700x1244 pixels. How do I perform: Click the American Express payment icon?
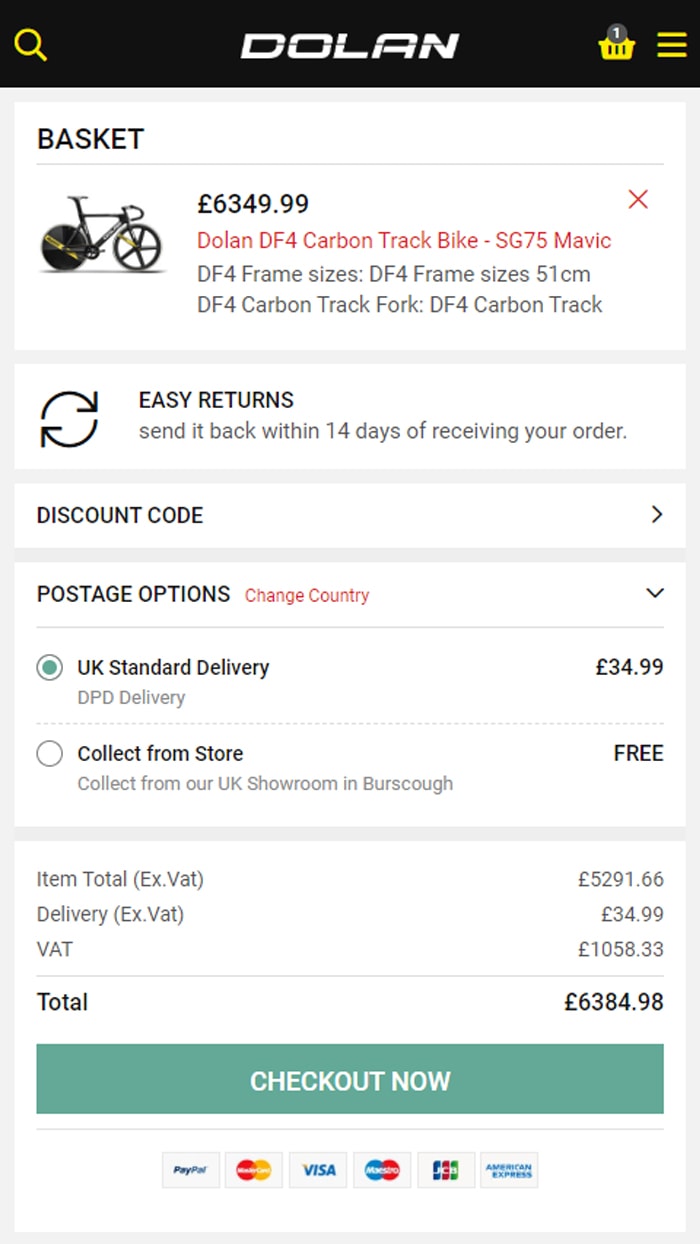(x=509, y=1169)
